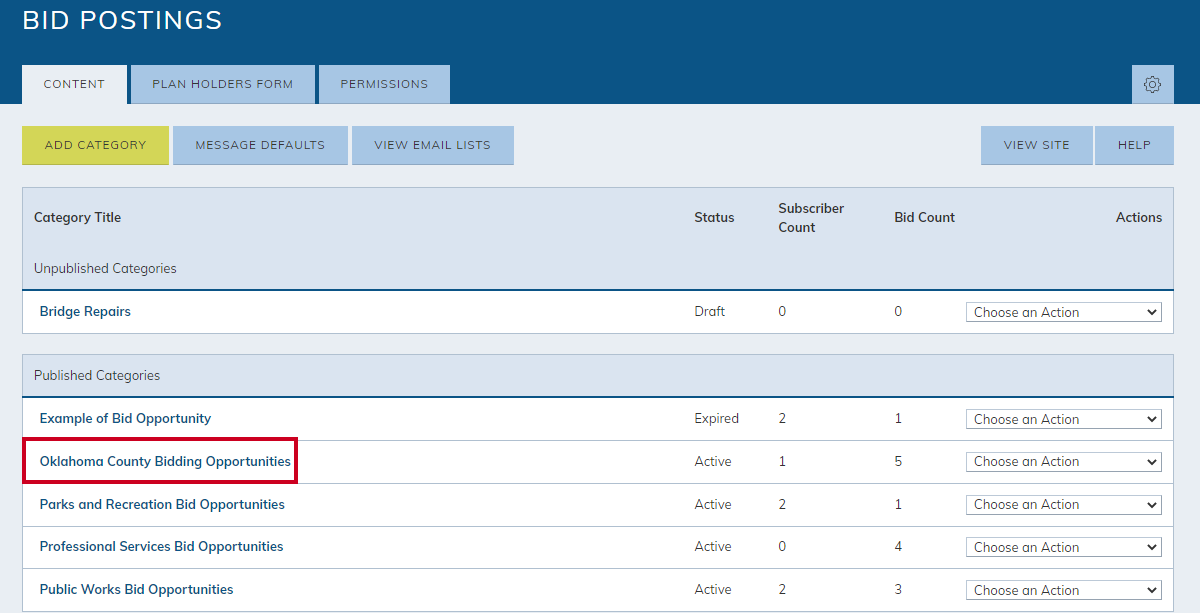Click the Unpublished Categories heading
This screenshot has width=1200, height=613.
click(105, 269)
